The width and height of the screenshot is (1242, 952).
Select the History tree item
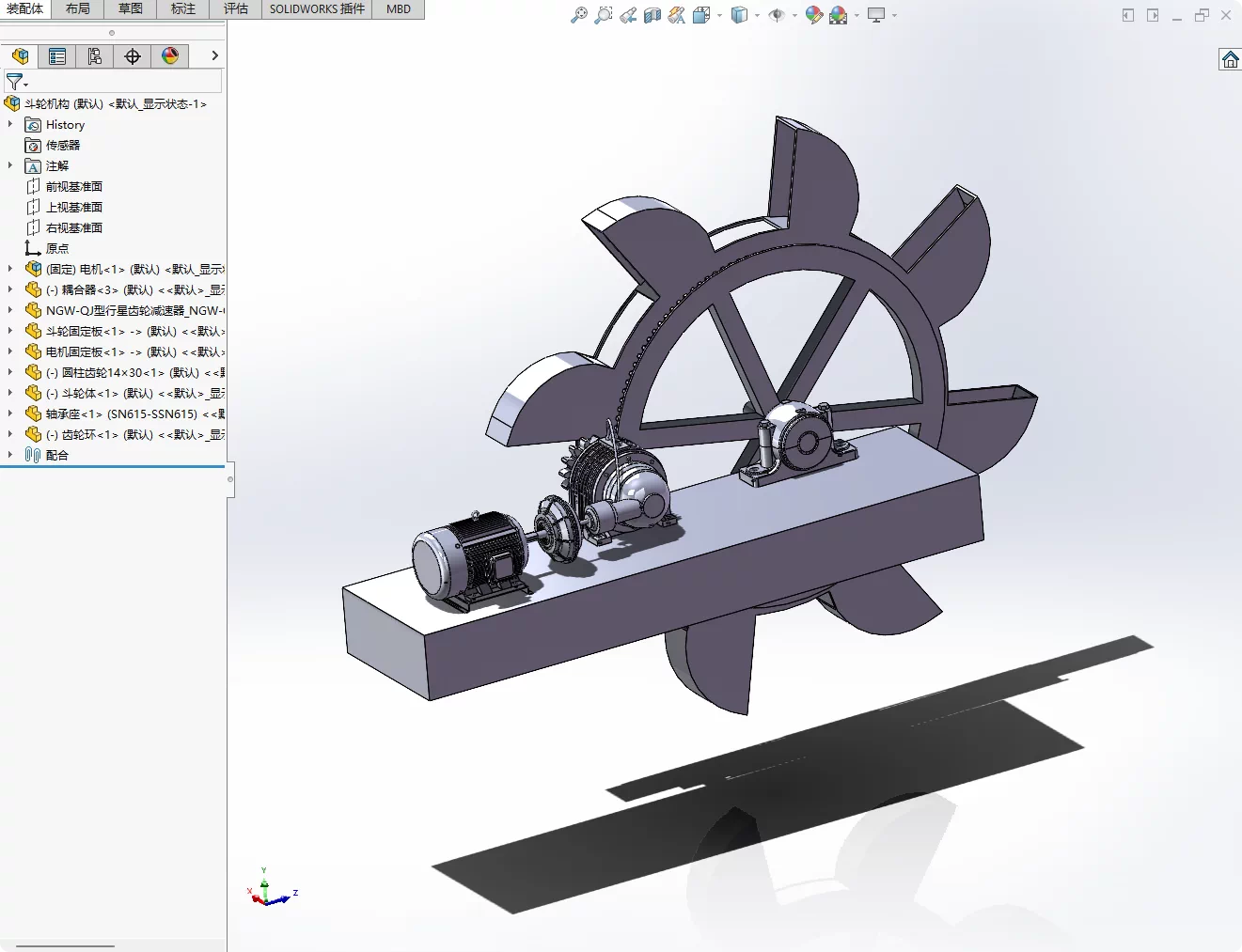55,125
